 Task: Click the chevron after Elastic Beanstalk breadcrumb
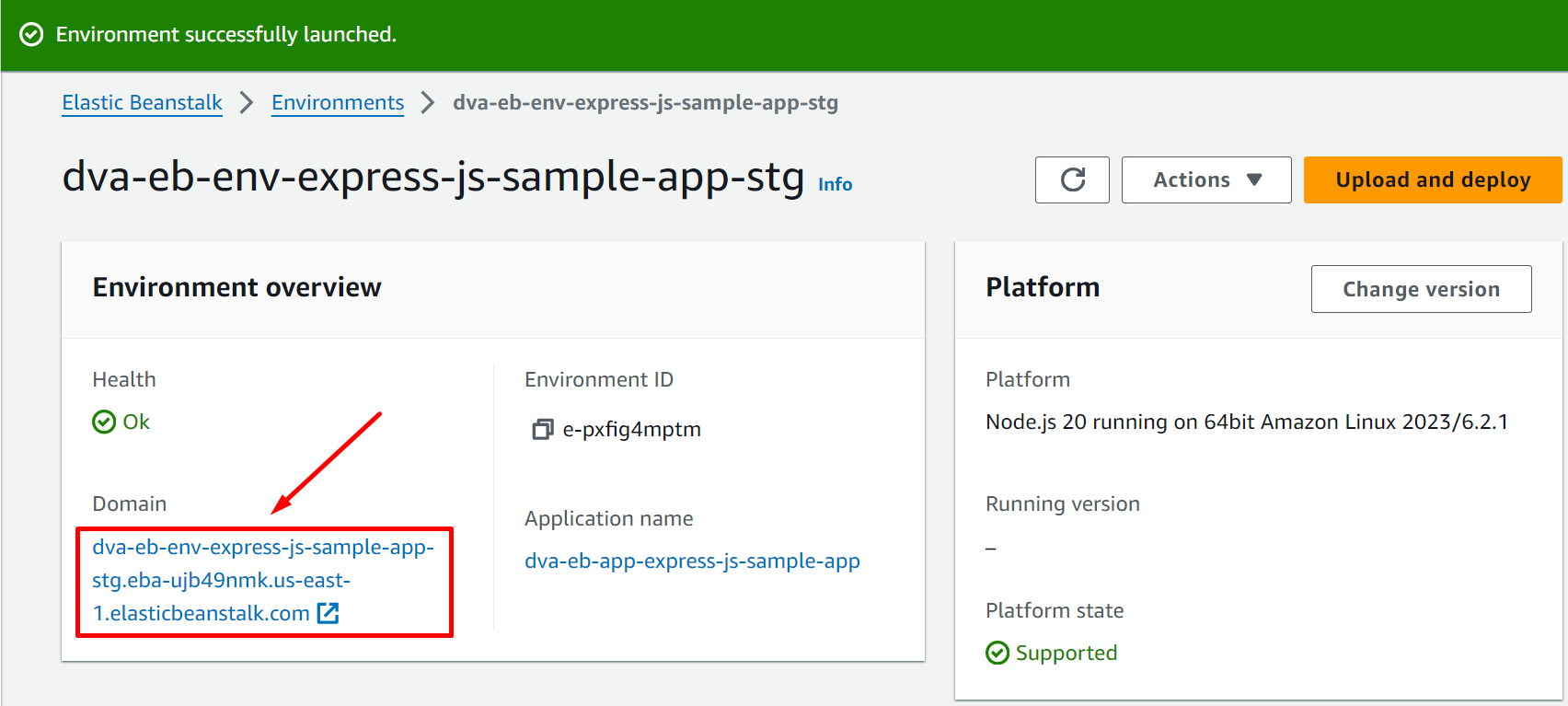pos(247,102)
